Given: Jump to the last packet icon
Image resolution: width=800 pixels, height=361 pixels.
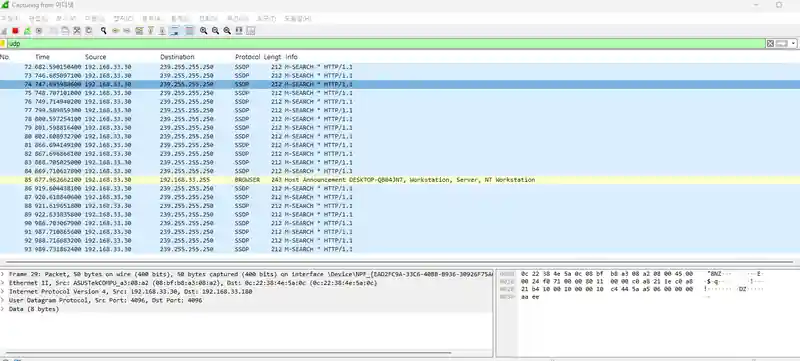Looking at the screenshot, I should [x=162, y=31].
